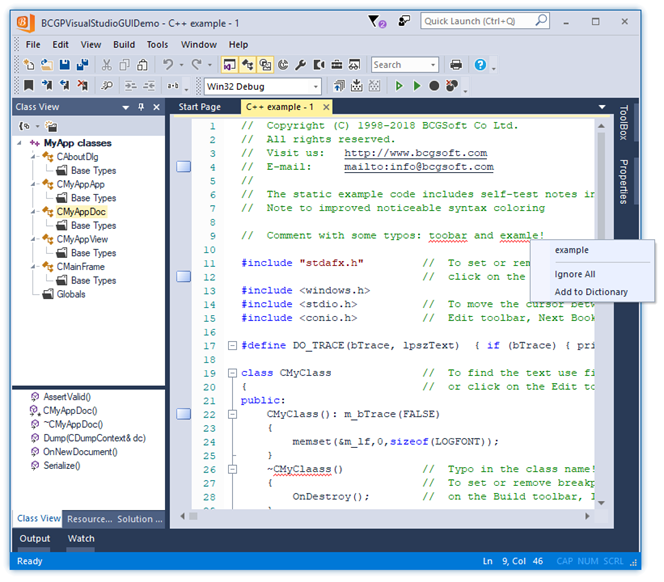This screenshot has height=582, width=664.
Task: Open the Properties side panel tab
Action: (623, 181)
